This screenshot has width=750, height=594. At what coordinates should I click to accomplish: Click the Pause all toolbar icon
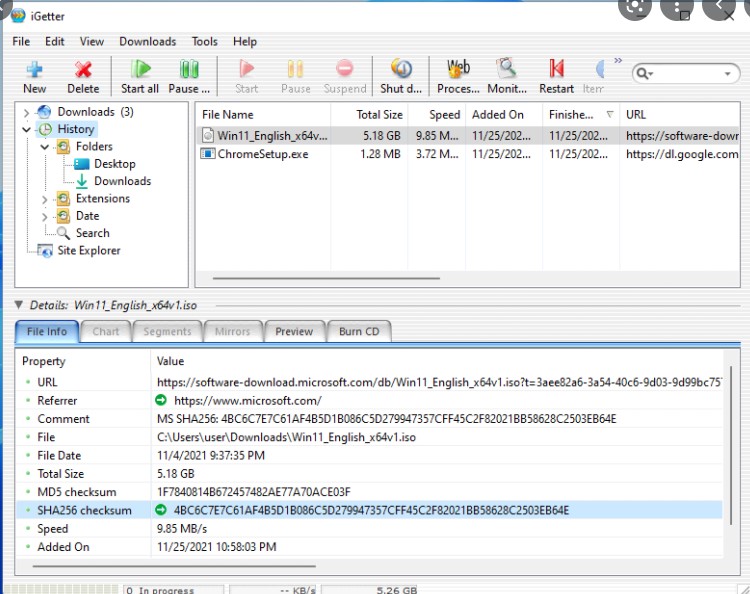(x=189, y=69)
